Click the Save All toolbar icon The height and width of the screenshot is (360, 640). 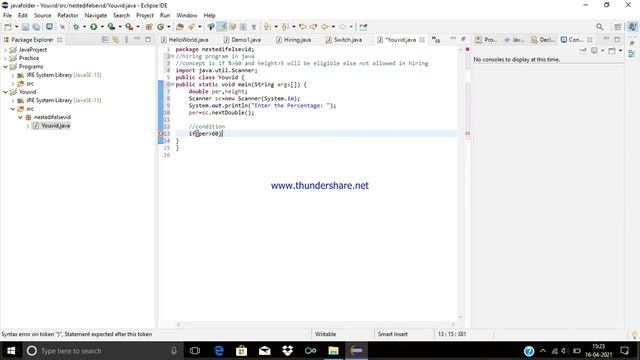[36, 27]
